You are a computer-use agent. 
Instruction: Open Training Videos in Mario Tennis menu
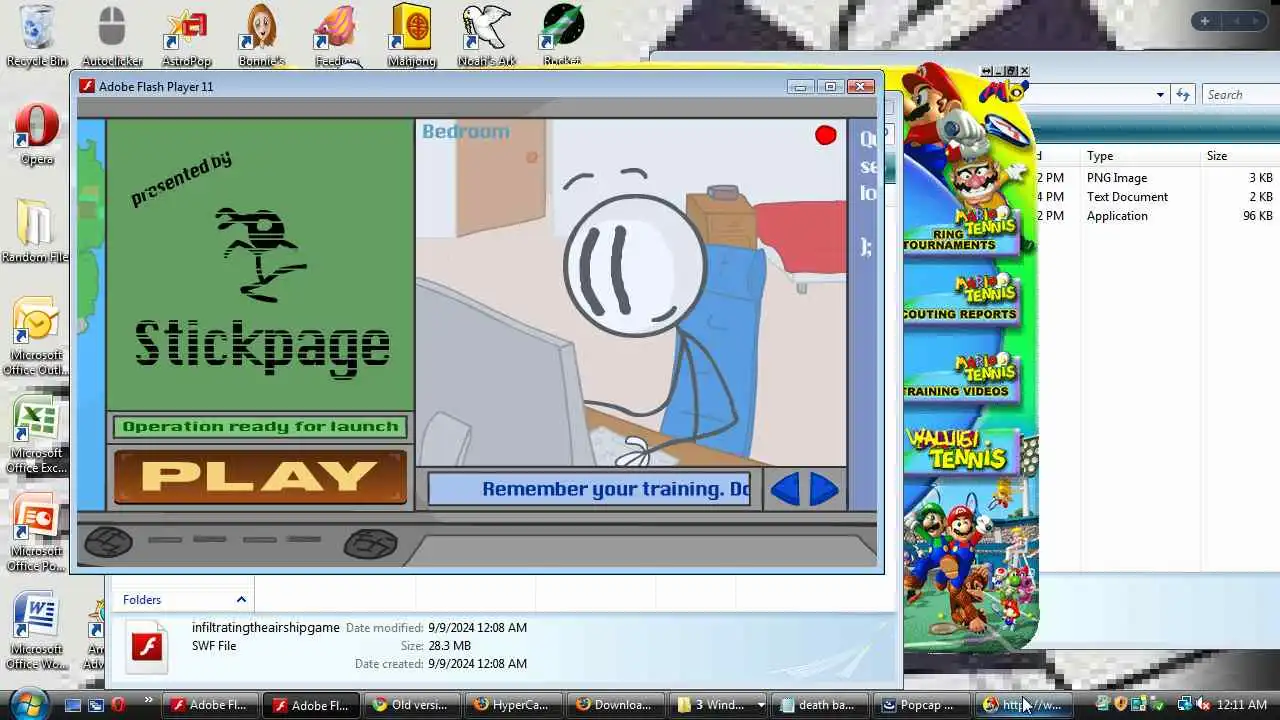click(x=962, y=377)
